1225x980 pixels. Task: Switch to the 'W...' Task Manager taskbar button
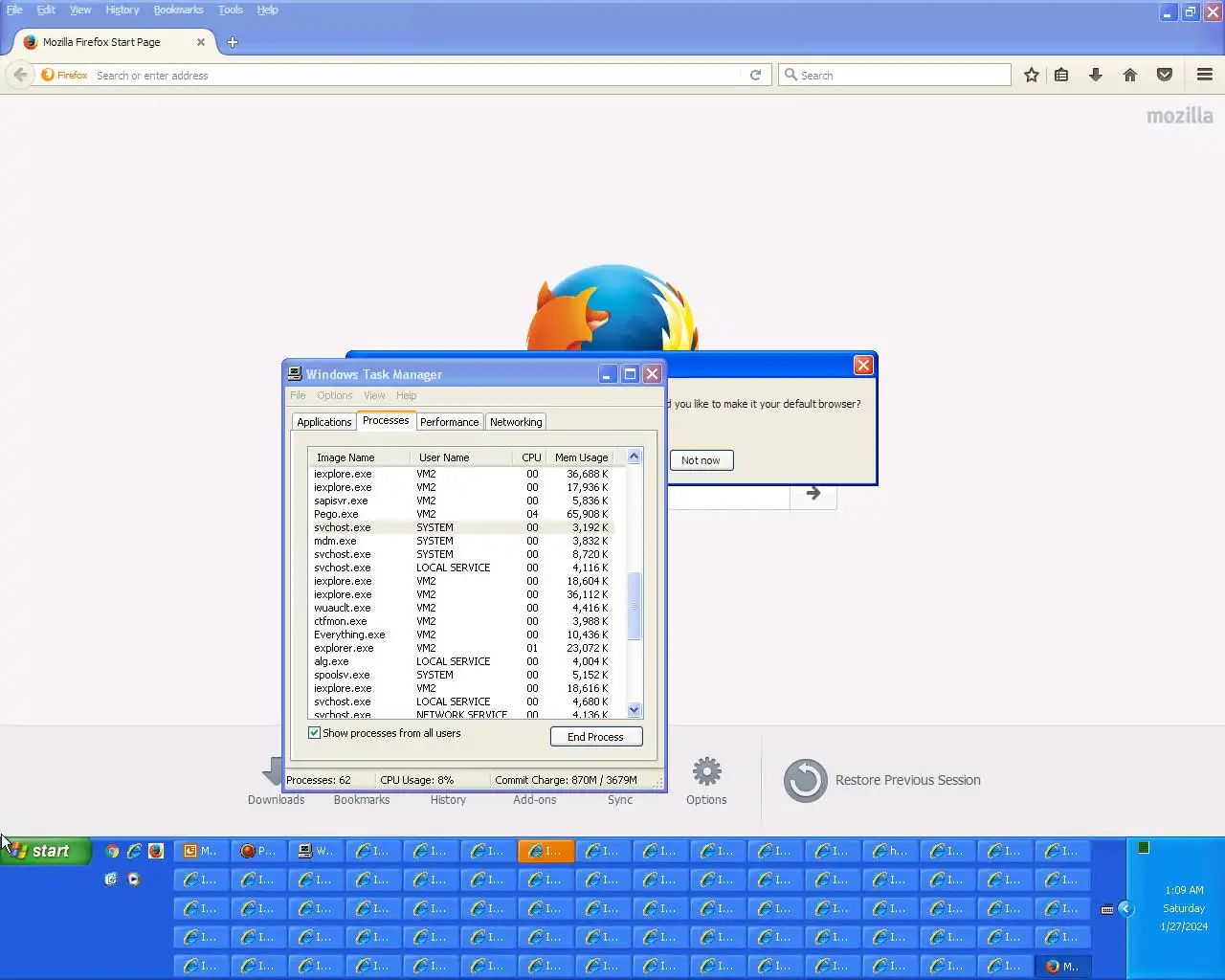point(316,851)
